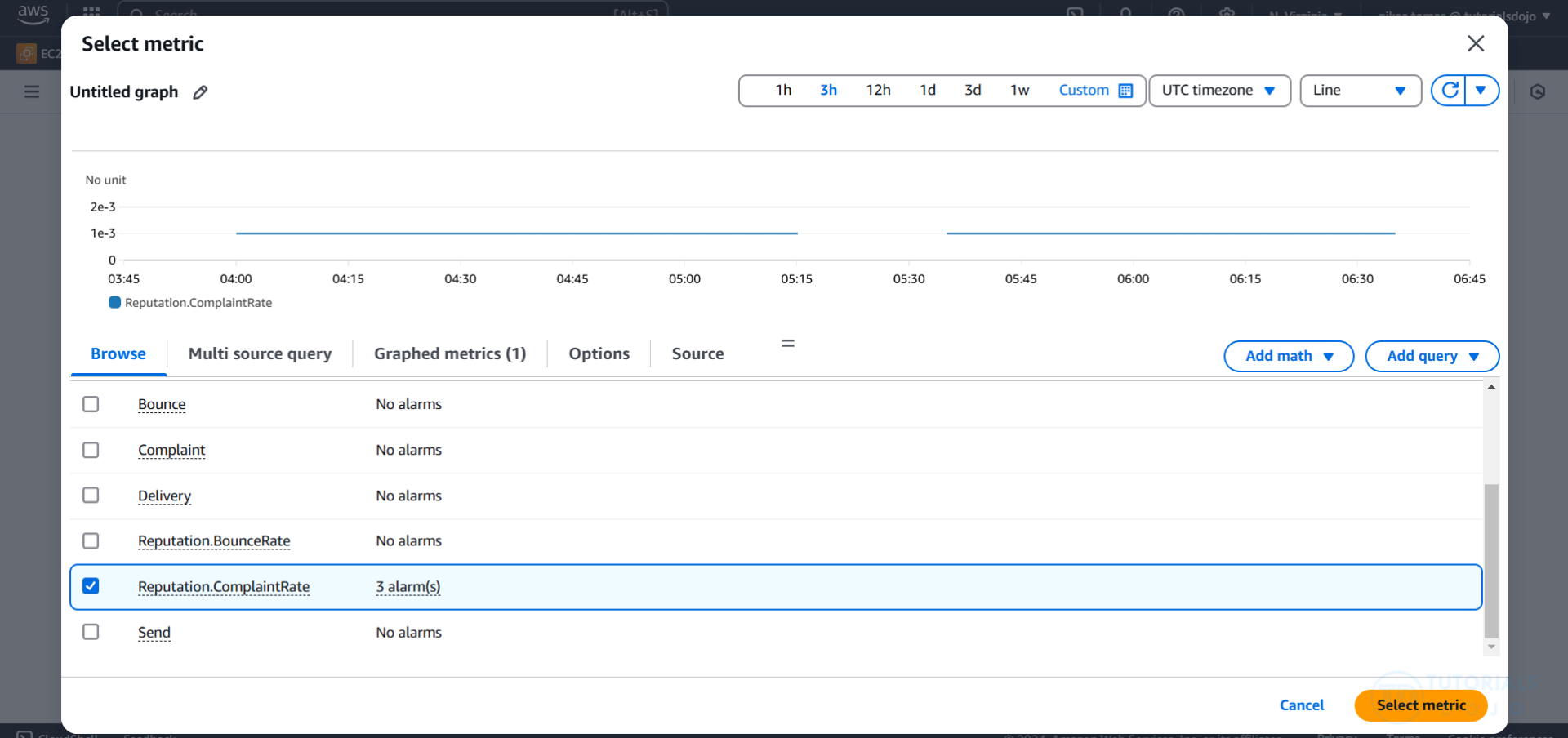The width and height of the screenshot is (1568, 738).
Task: Check the Complaint metric checkbox
Action: (91, 450)
